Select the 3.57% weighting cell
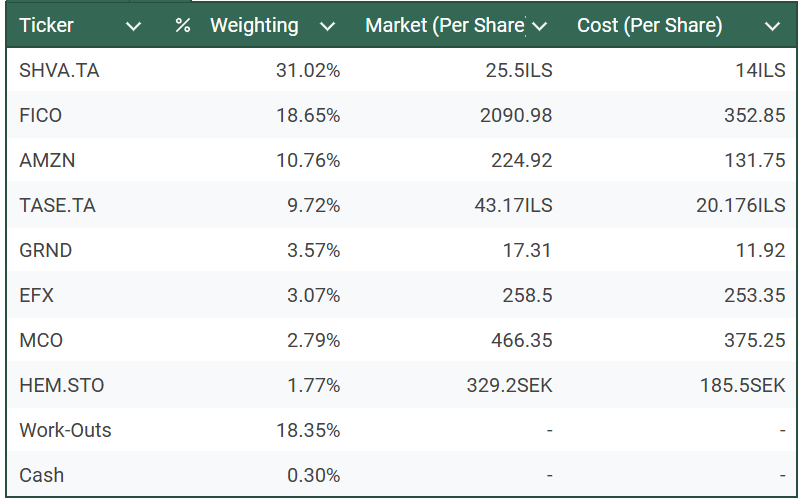The image size is (801, 501). pyautogui.click(x=314, y=250)
